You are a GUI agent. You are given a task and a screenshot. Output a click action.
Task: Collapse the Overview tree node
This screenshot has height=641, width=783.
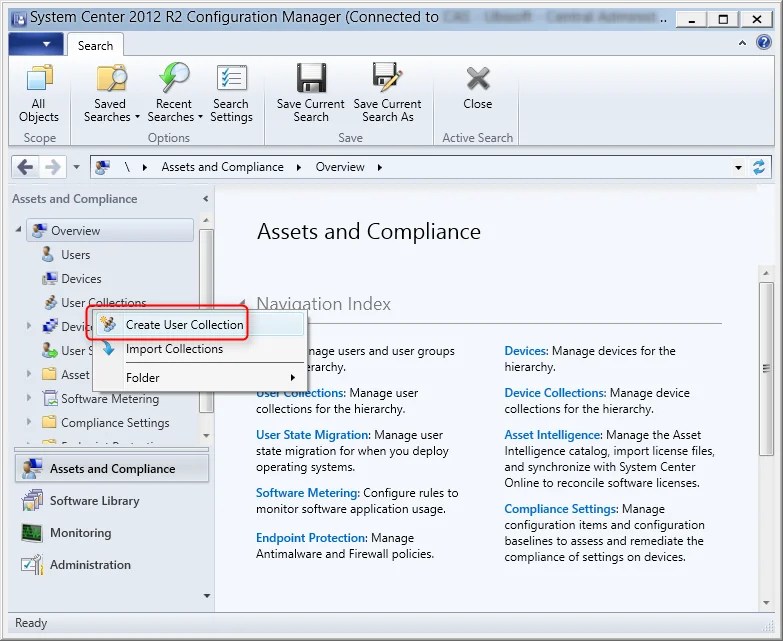(x=18, y=230)
